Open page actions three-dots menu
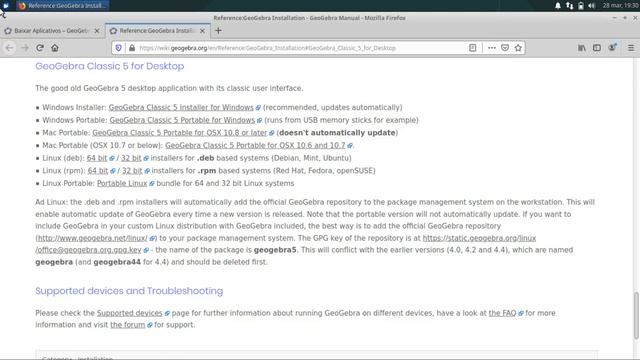Viewport: 640px width, 360px height. [491, 48]
